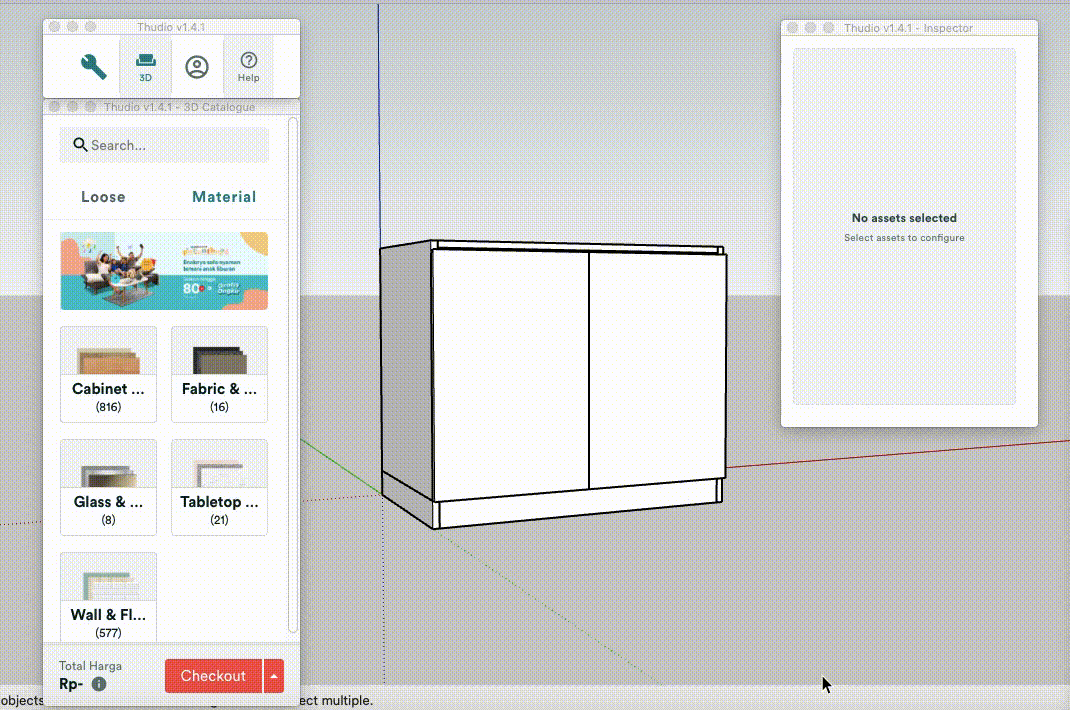The width and height of the screenshot is (1070, 710).
Task: Open the Cabinet material category (816)
Action: point(109,374)
